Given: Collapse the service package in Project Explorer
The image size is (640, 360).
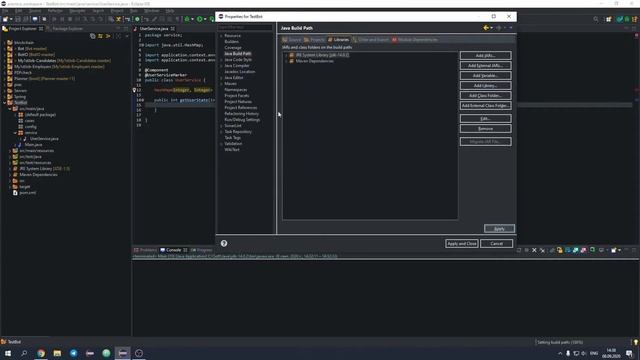Looking at the screenshot, I should pyautogui.click(x=16, y=133).
